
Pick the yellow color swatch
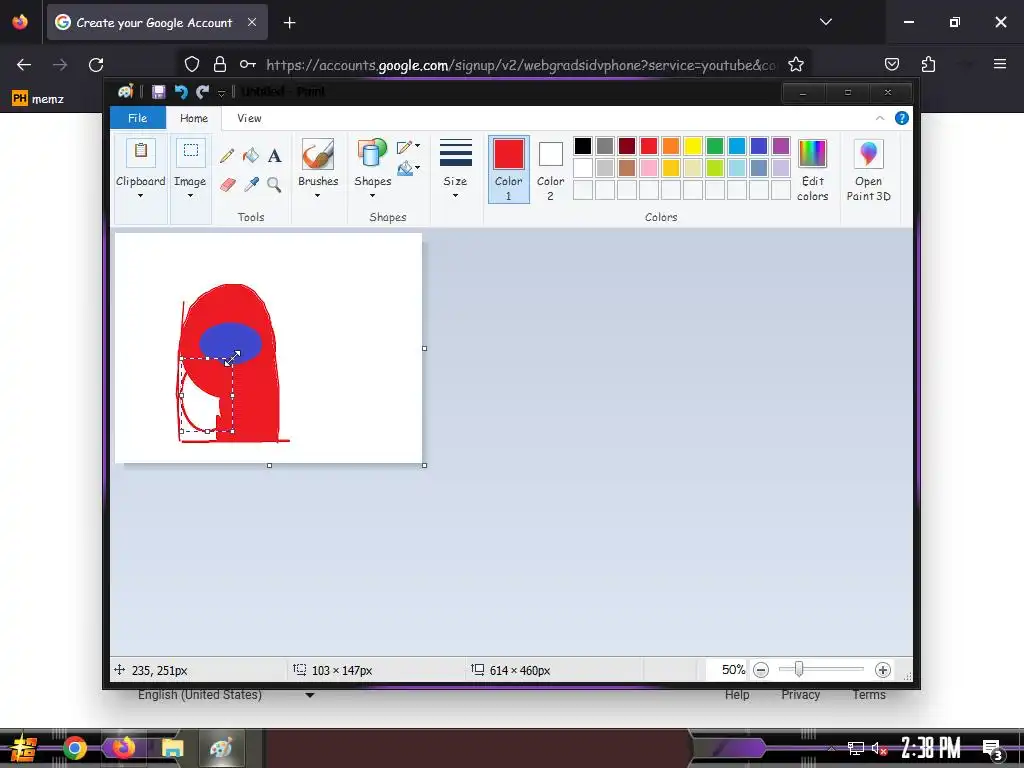[692, 146]
